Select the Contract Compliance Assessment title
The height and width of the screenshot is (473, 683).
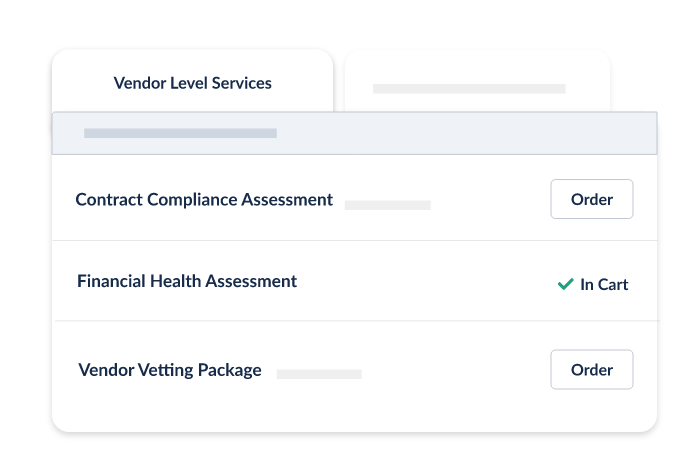(x=204, y=199)
